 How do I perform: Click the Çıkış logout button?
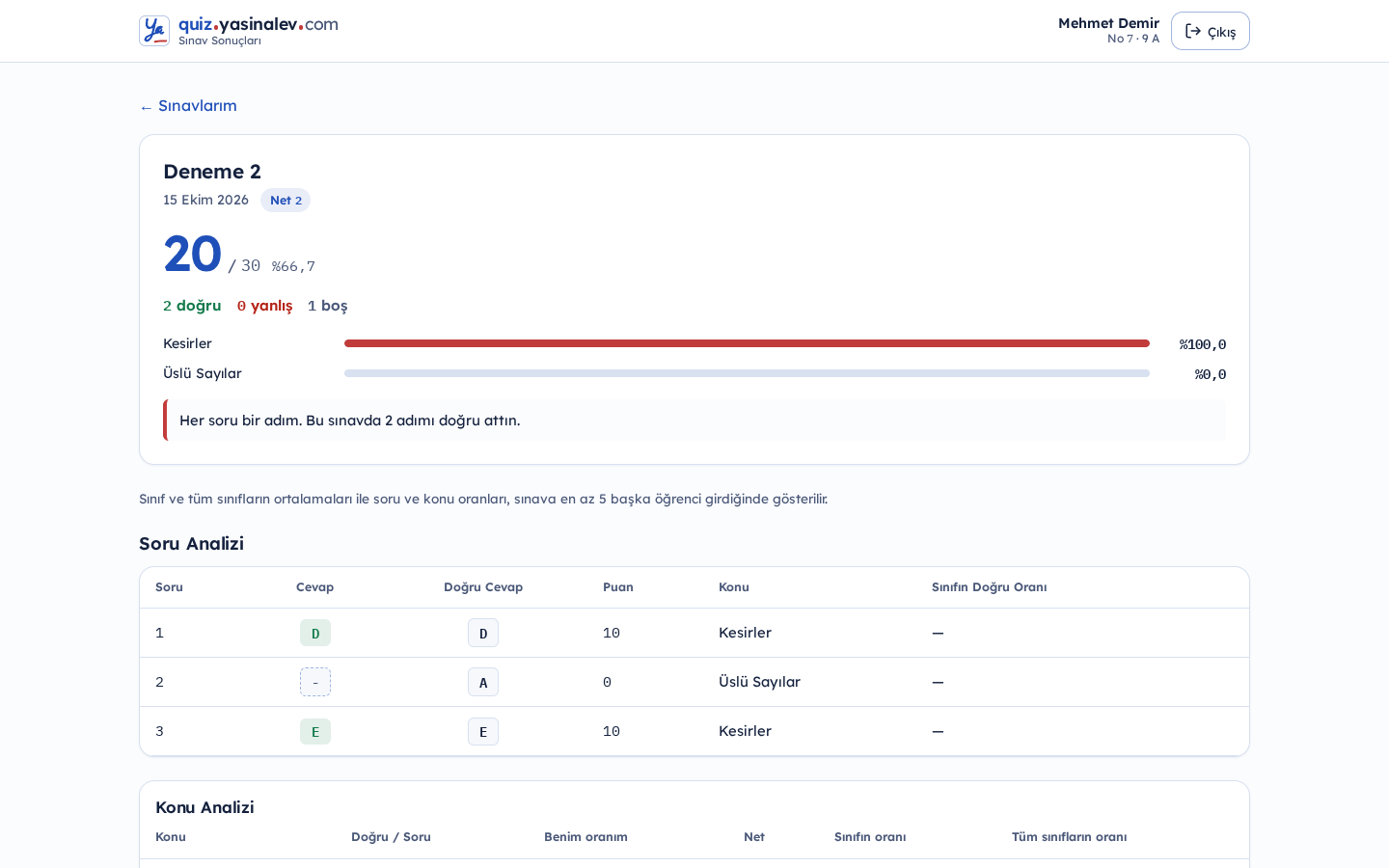click(x=1210, y=31)
